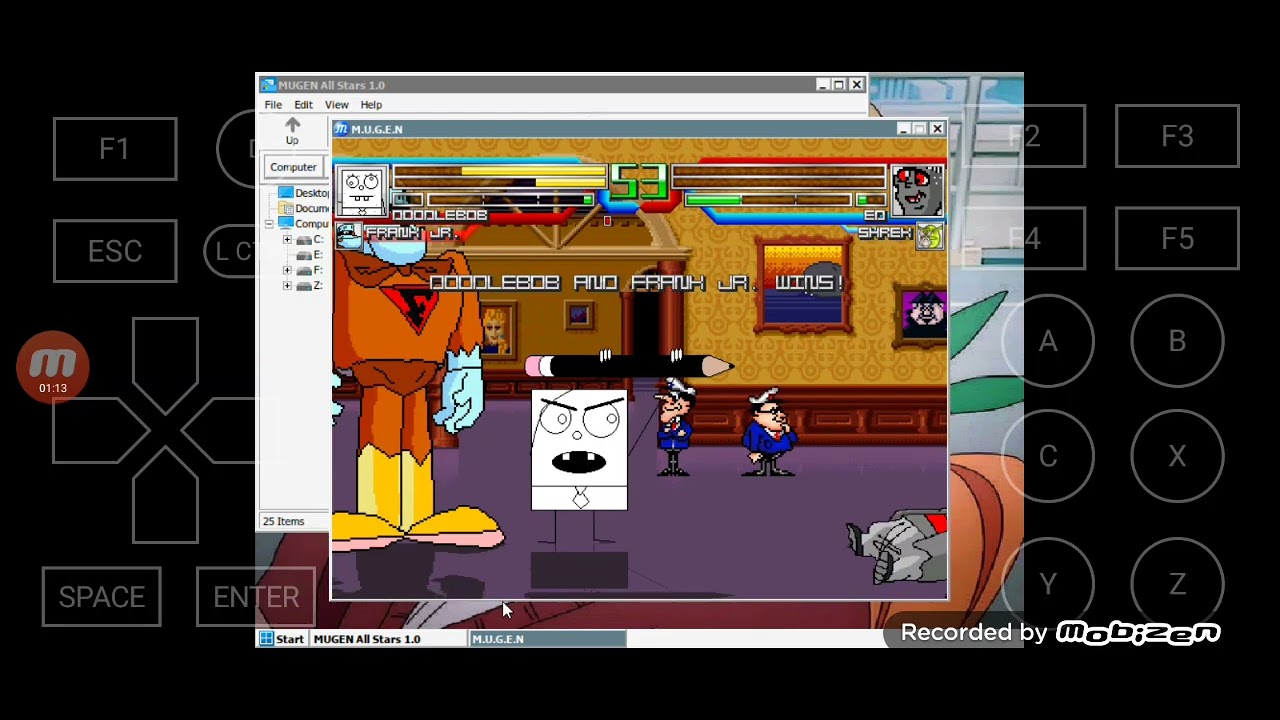The image size is (1280, 720).
Task: Switch to the M.U.G.E.N taskbar item
Action: pyautogui.click(x=547, y=639)
